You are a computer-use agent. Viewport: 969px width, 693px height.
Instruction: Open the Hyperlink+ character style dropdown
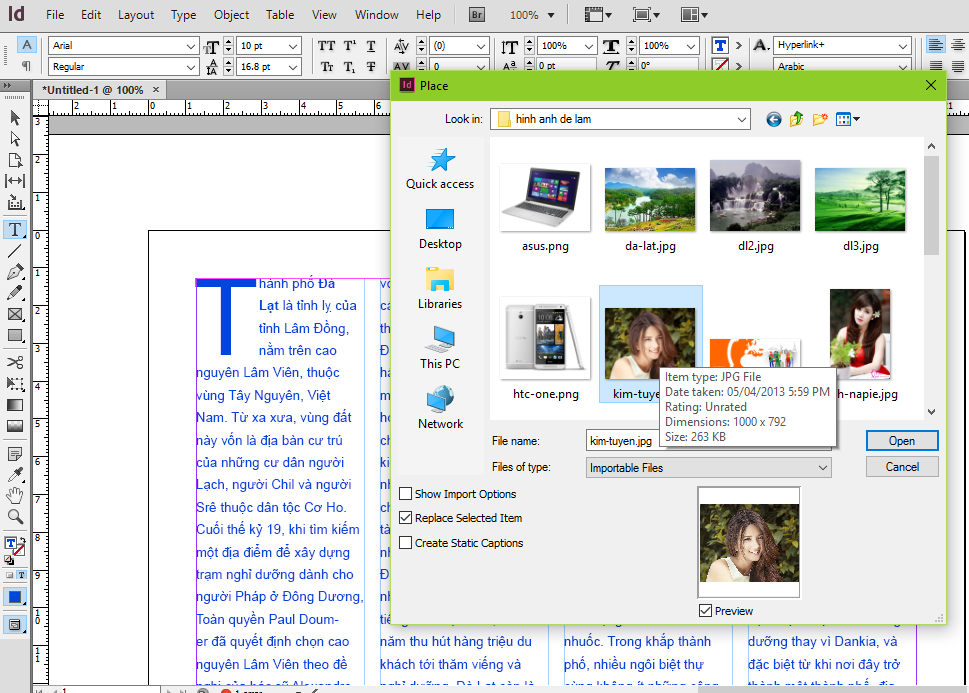pos(902,46)
